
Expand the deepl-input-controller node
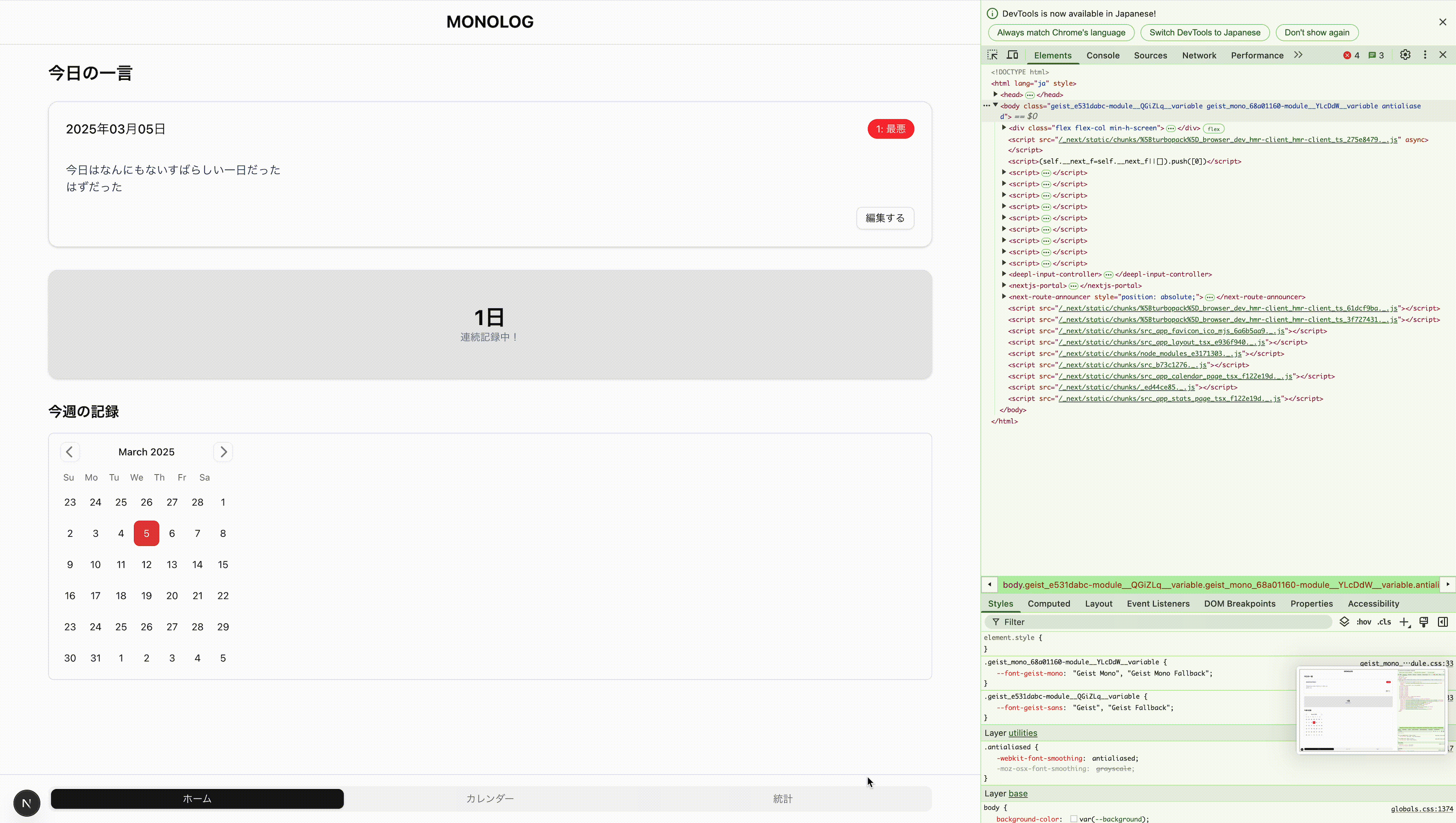pos(1004,274)
